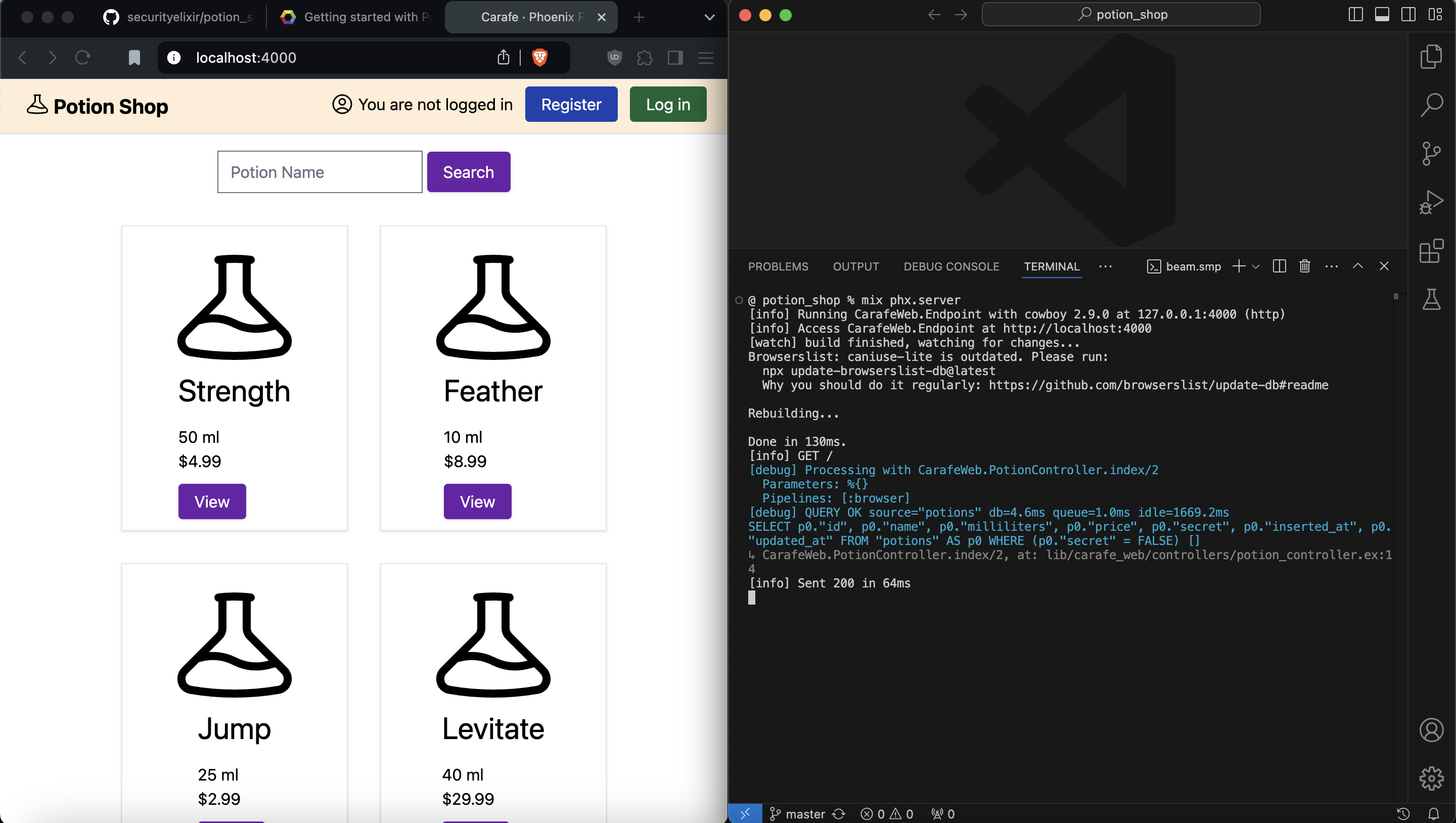Open the uBlock shield extension icon
The width and height of the screenshot is (1456, 823).
pos(614,58)
